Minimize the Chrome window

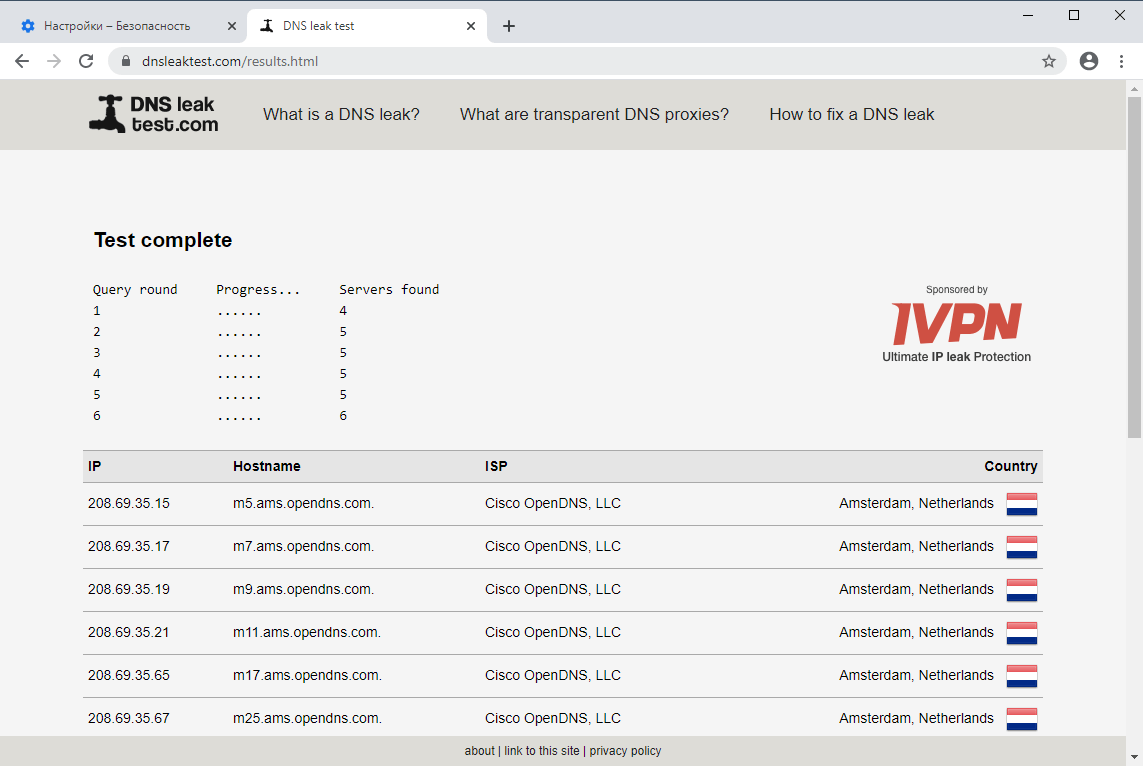tap(1028, 15)
